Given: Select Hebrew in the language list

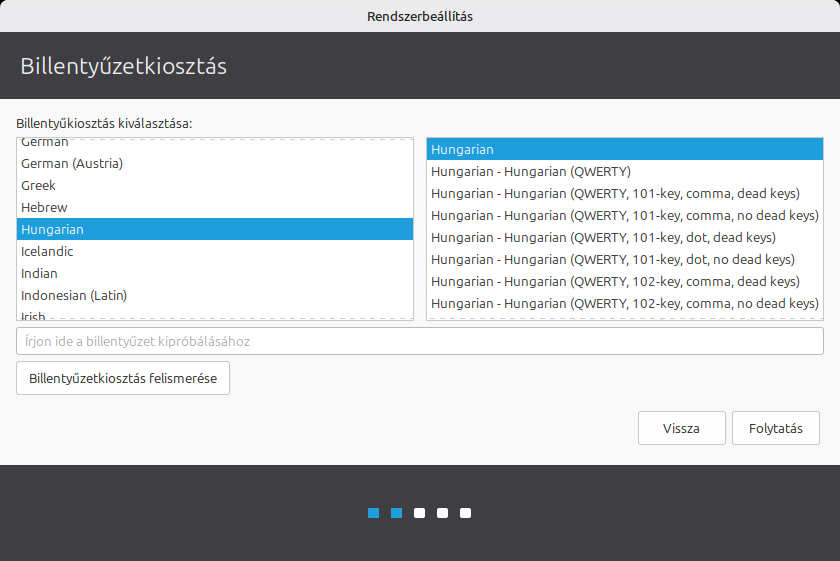Looking at the screenshot, I should coord(44,207).
